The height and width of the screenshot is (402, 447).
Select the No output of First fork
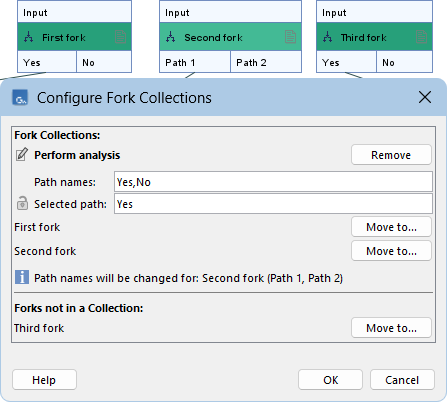[x=104, y=62]
